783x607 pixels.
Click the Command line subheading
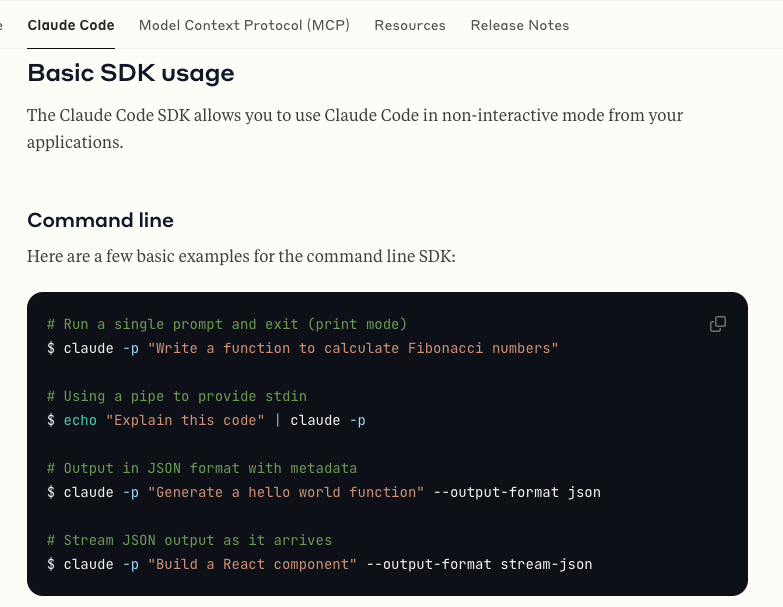pyautogui.click(x=100, y=220)
